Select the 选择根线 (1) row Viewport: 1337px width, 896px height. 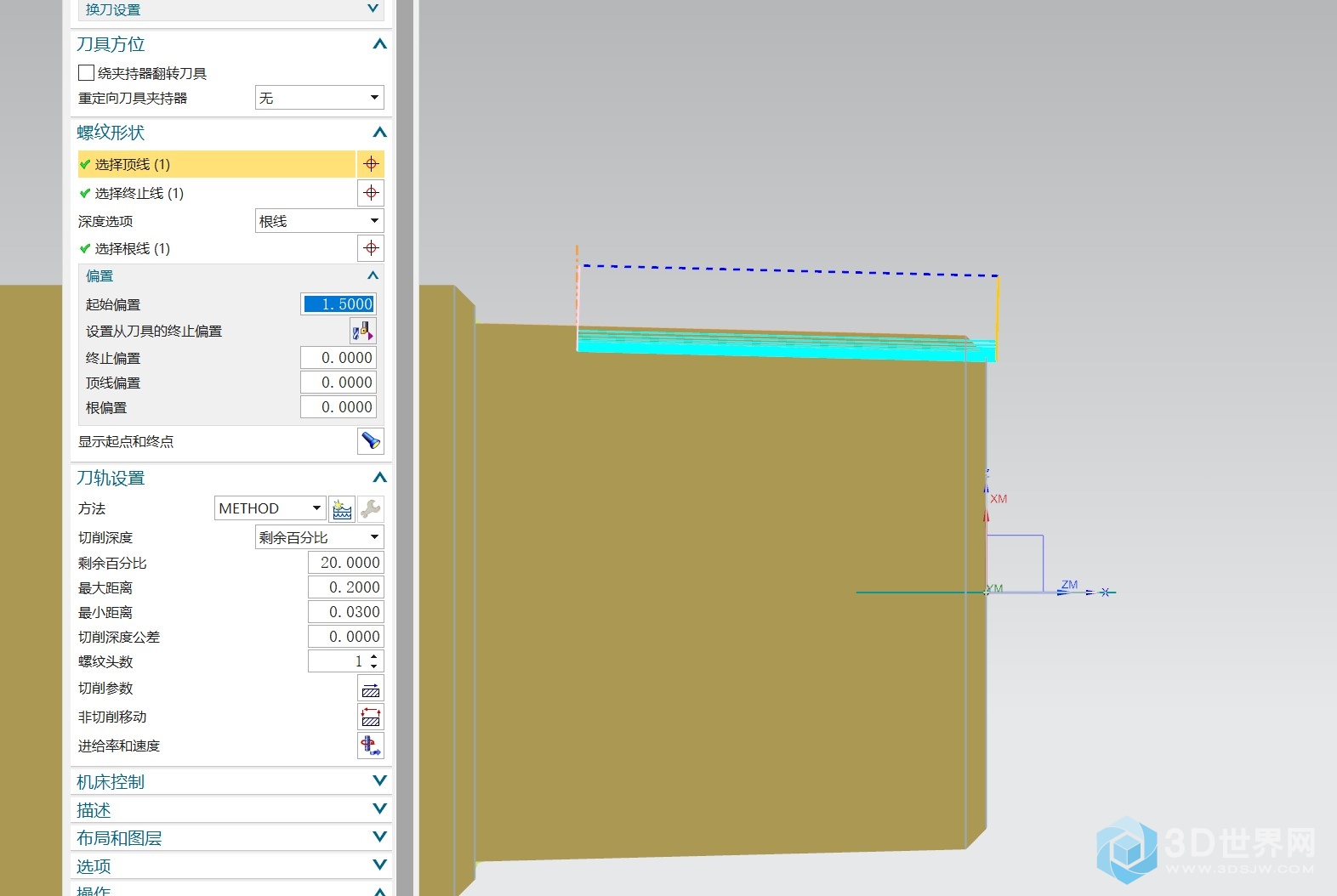[x=216, y=248]
